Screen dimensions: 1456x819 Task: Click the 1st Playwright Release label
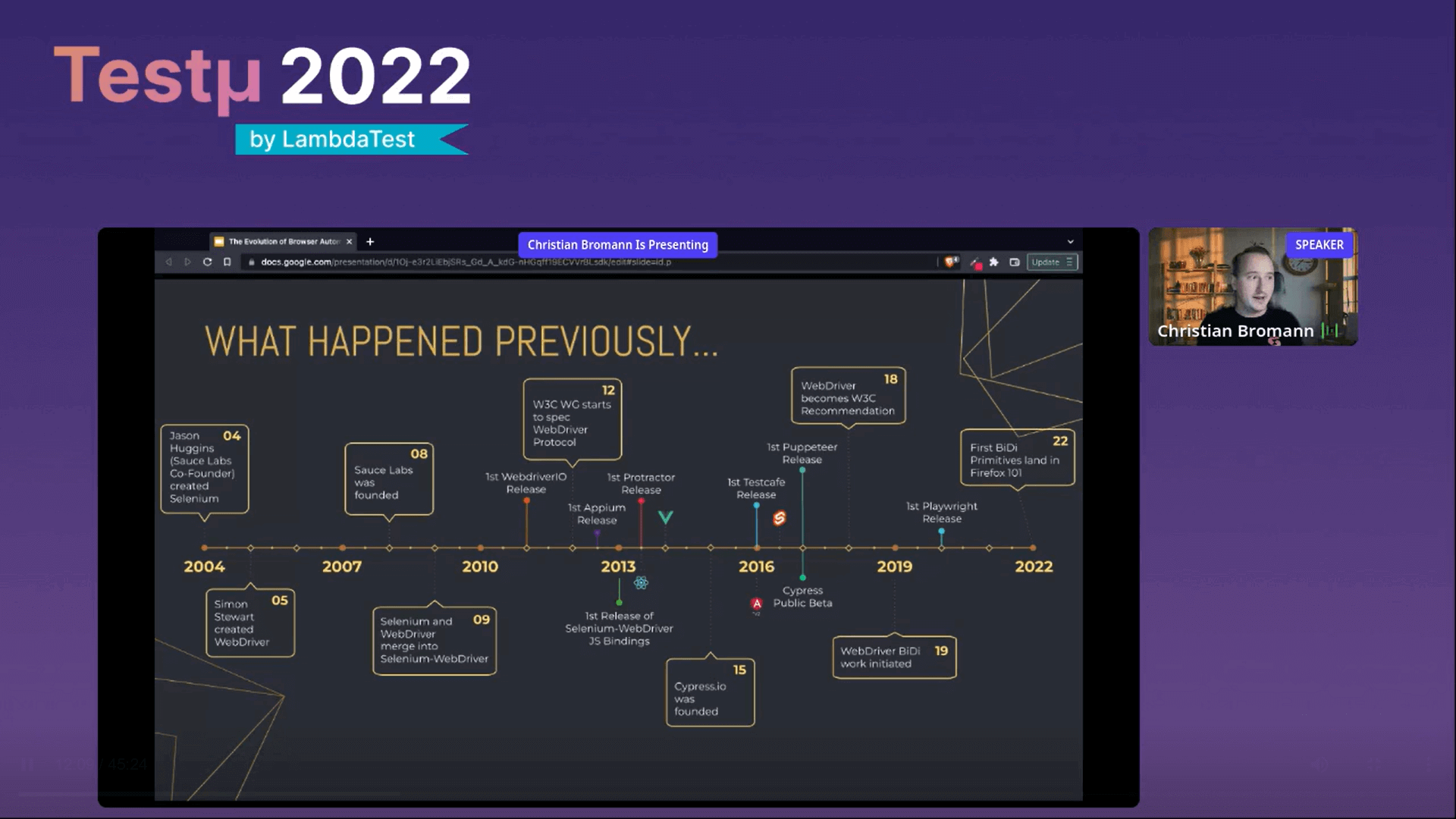coord(942,513)
